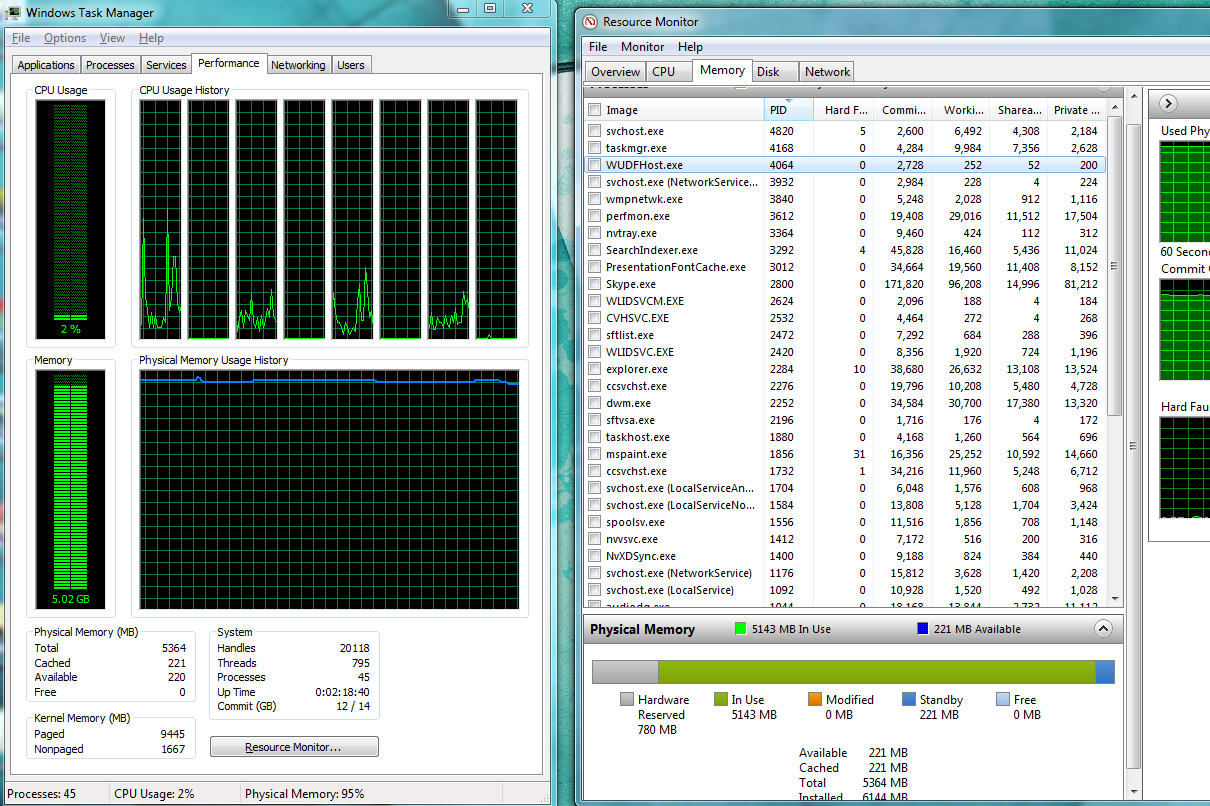Open the Options menu in Task Manager
The image size is (1210, 806).
(65, 38)
